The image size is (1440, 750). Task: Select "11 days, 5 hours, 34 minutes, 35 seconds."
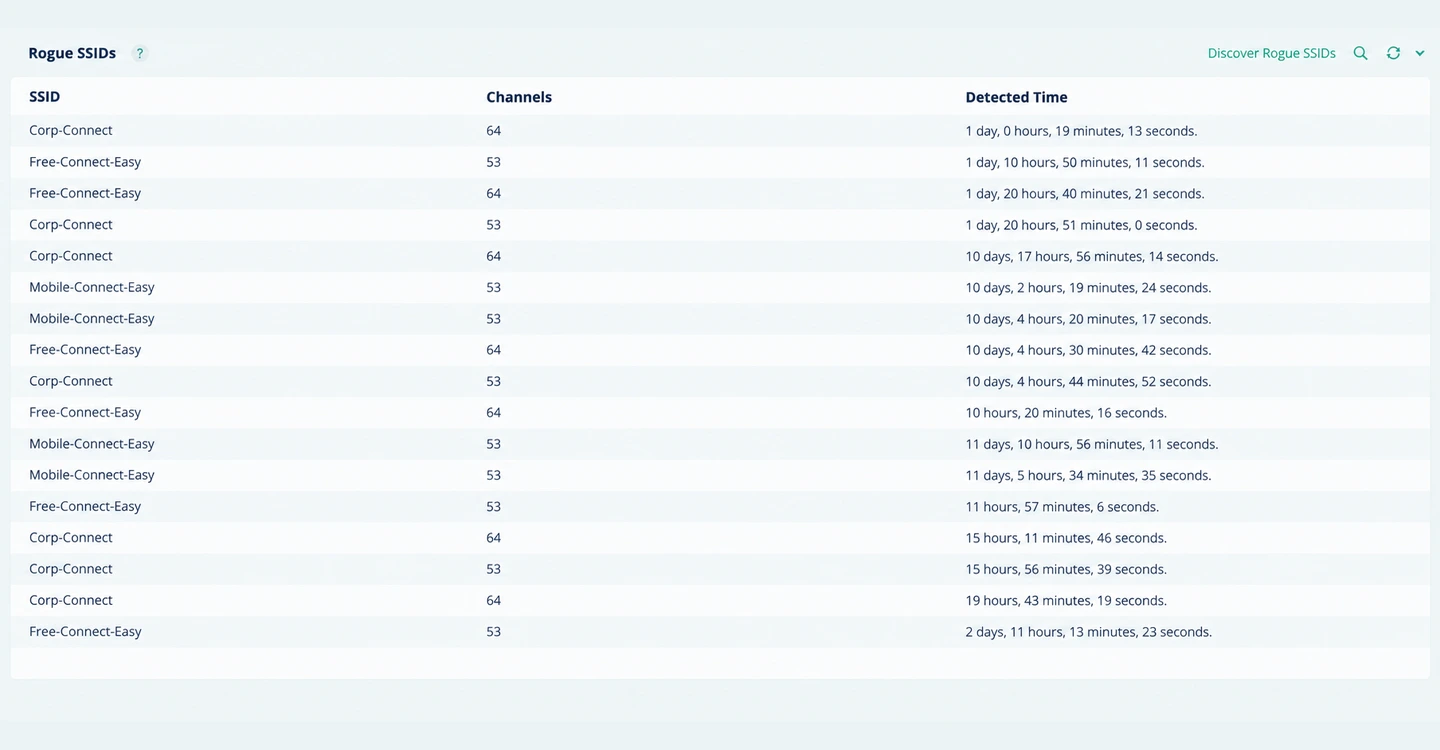coord(1088,476)
